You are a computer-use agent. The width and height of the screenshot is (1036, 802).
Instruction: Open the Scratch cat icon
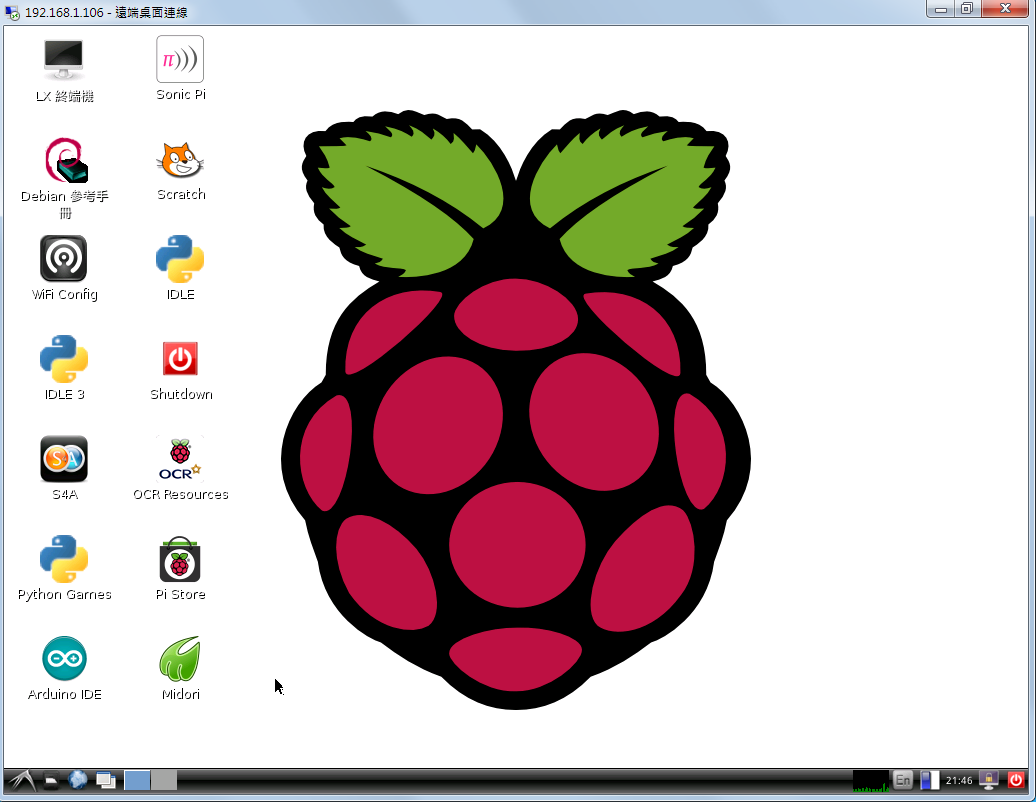[x=180, y=160]
